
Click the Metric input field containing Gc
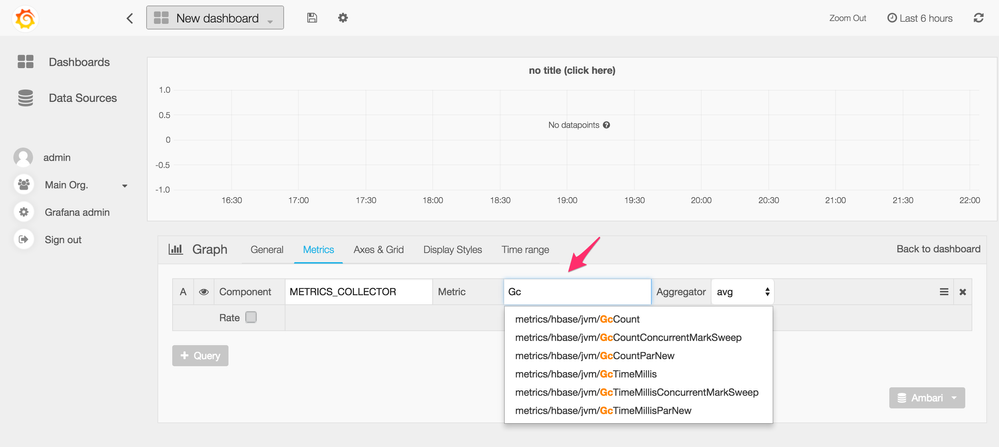click(577, 292)
